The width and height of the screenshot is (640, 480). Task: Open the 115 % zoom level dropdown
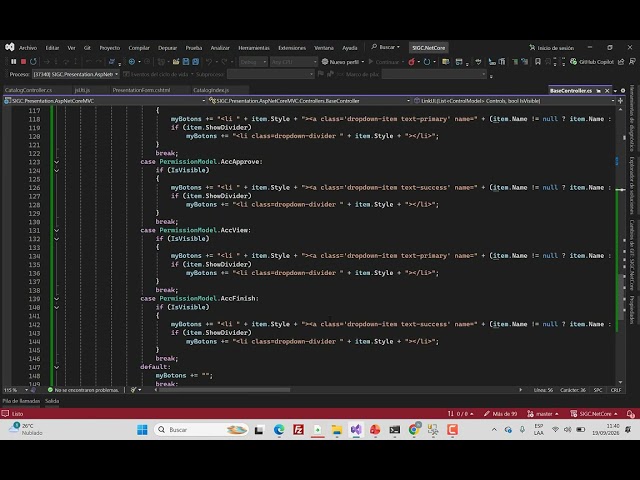click(16, 390)
